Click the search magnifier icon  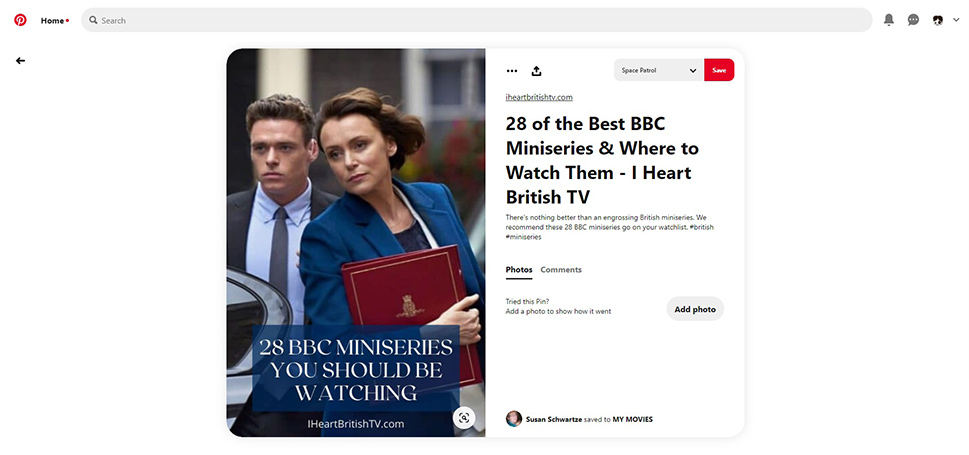click(93, 20)
